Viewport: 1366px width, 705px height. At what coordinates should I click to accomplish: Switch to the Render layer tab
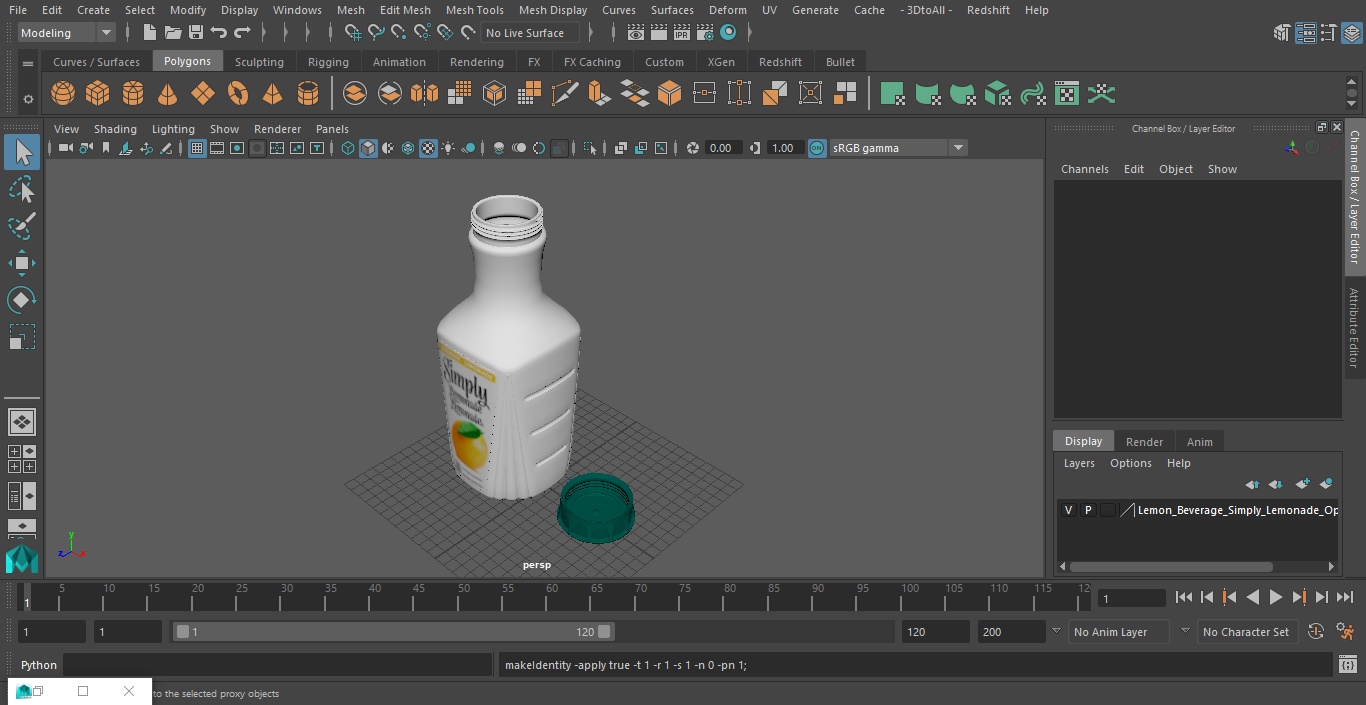[1144, 442]
